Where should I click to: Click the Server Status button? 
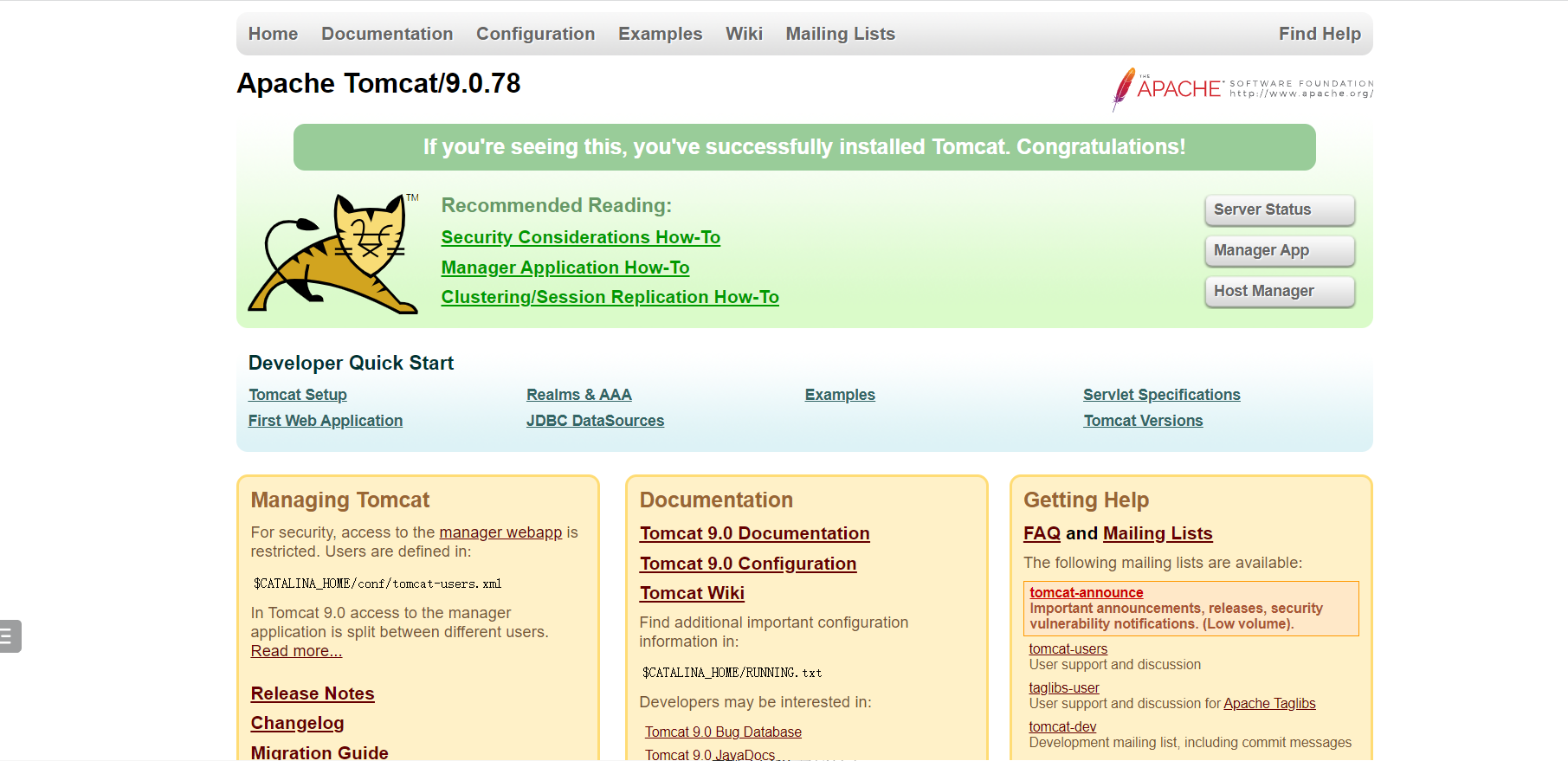(1280, 210)
